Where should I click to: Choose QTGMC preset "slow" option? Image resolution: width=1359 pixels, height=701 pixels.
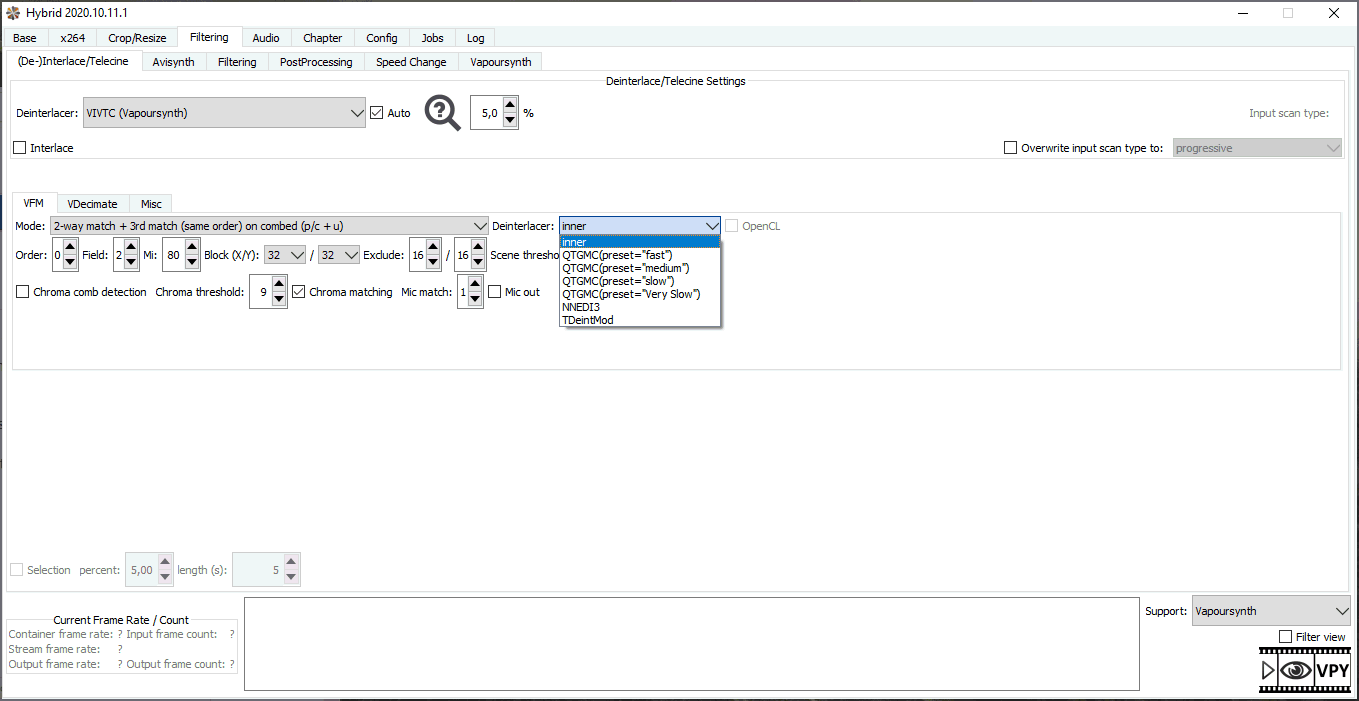point(618,281)
